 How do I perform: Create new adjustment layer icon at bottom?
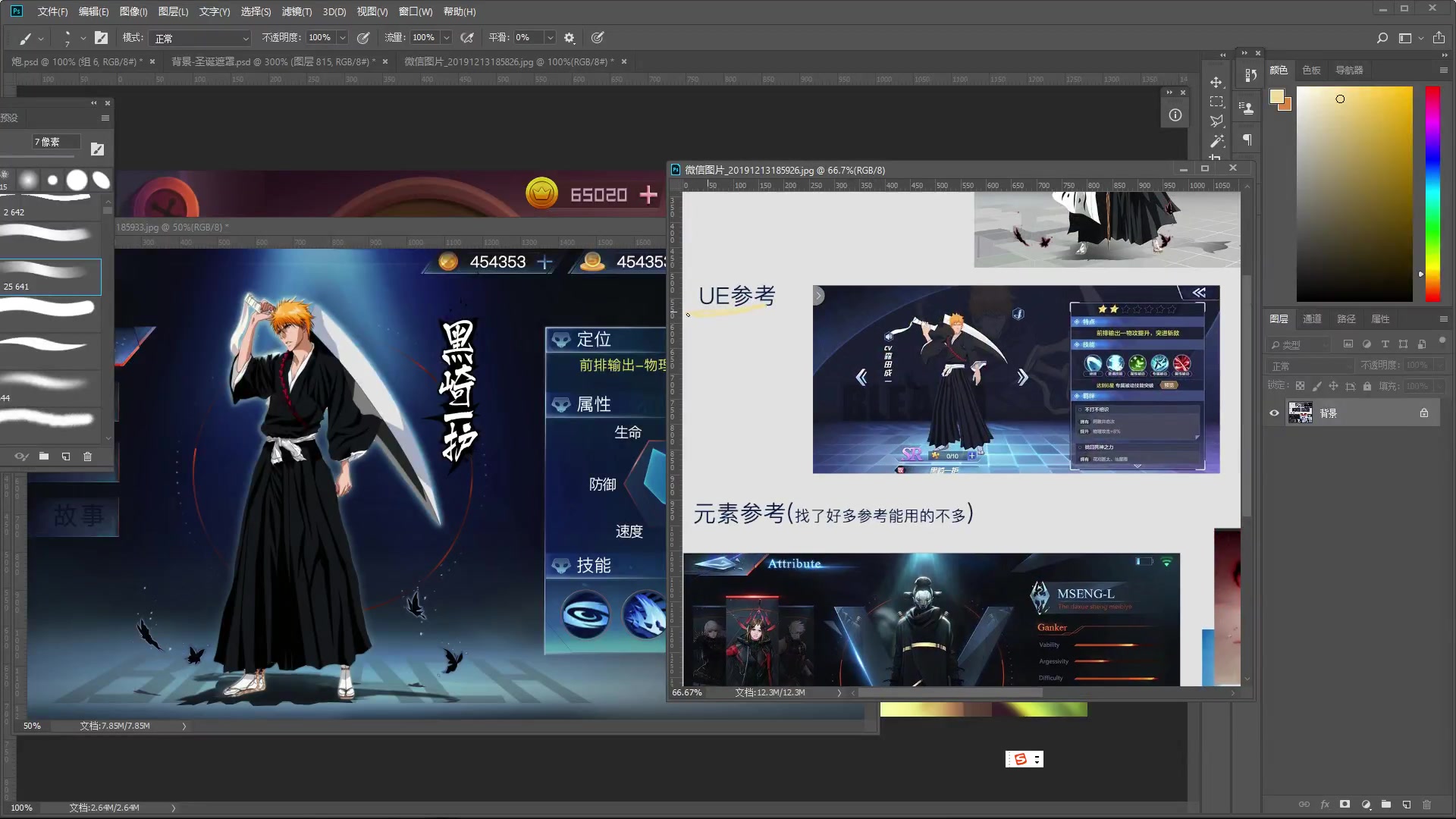pos(1366,805)
